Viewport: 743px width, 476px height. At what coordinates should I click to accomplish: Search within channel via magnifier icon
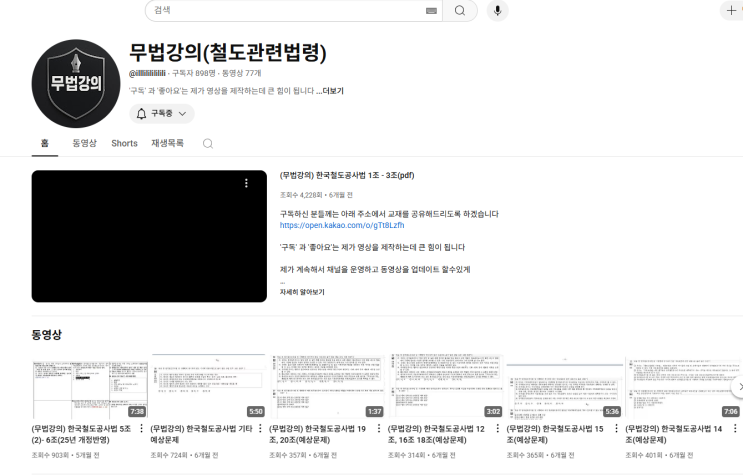[x=208, y=144]
